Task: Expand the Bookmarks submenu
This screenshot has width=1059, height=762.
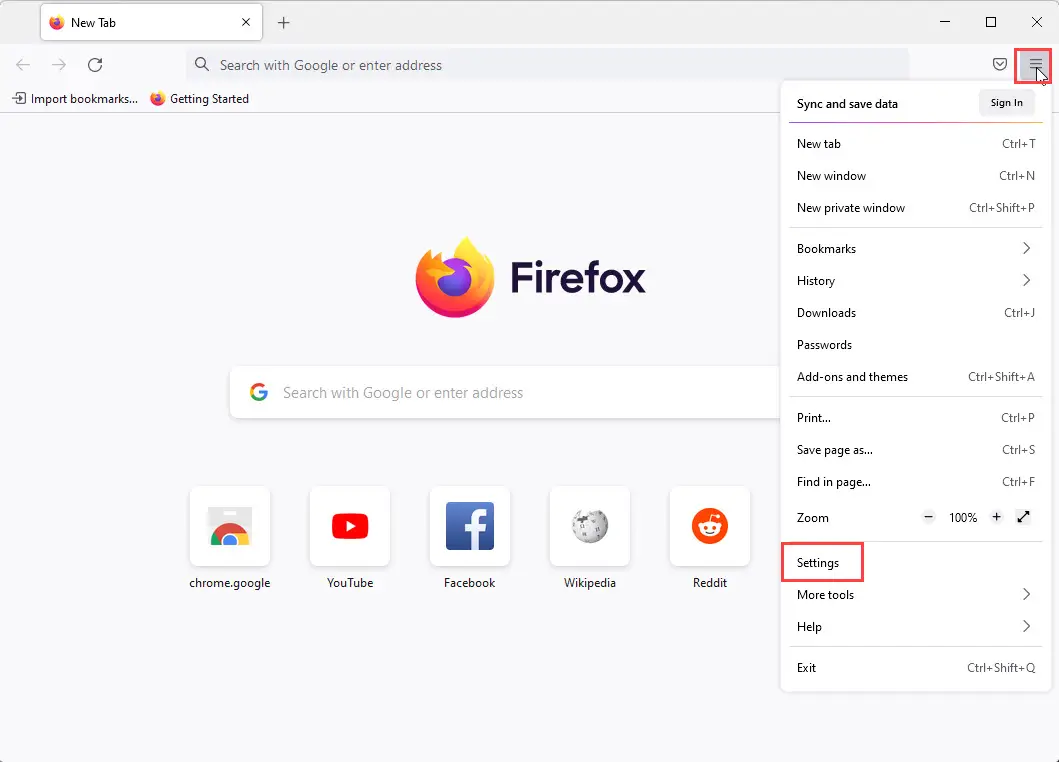Action: click(x=915, y=249)
